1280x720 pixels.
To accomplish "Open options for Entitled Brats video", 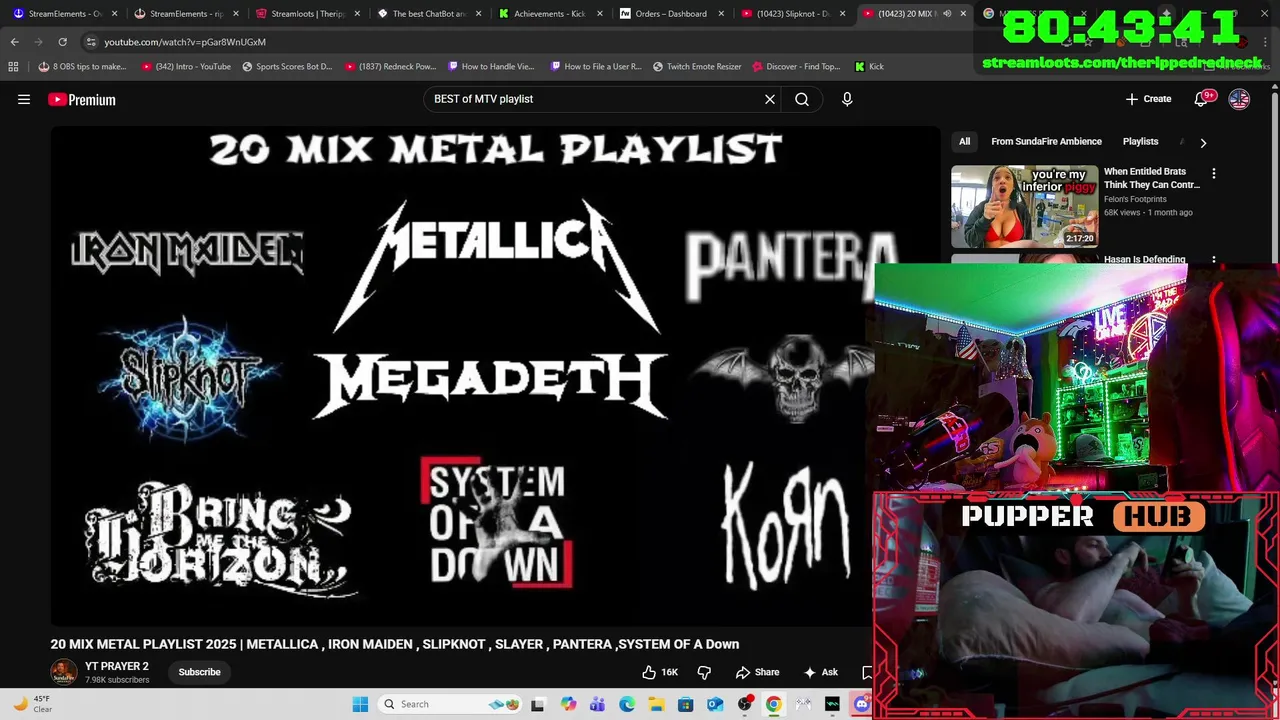I will point(1214,173).
